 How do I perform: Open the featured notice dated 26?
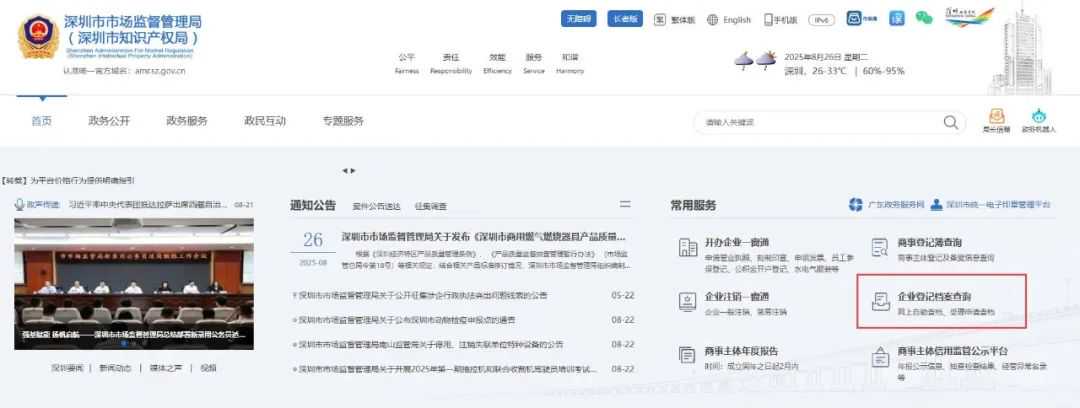pos(484,236)
